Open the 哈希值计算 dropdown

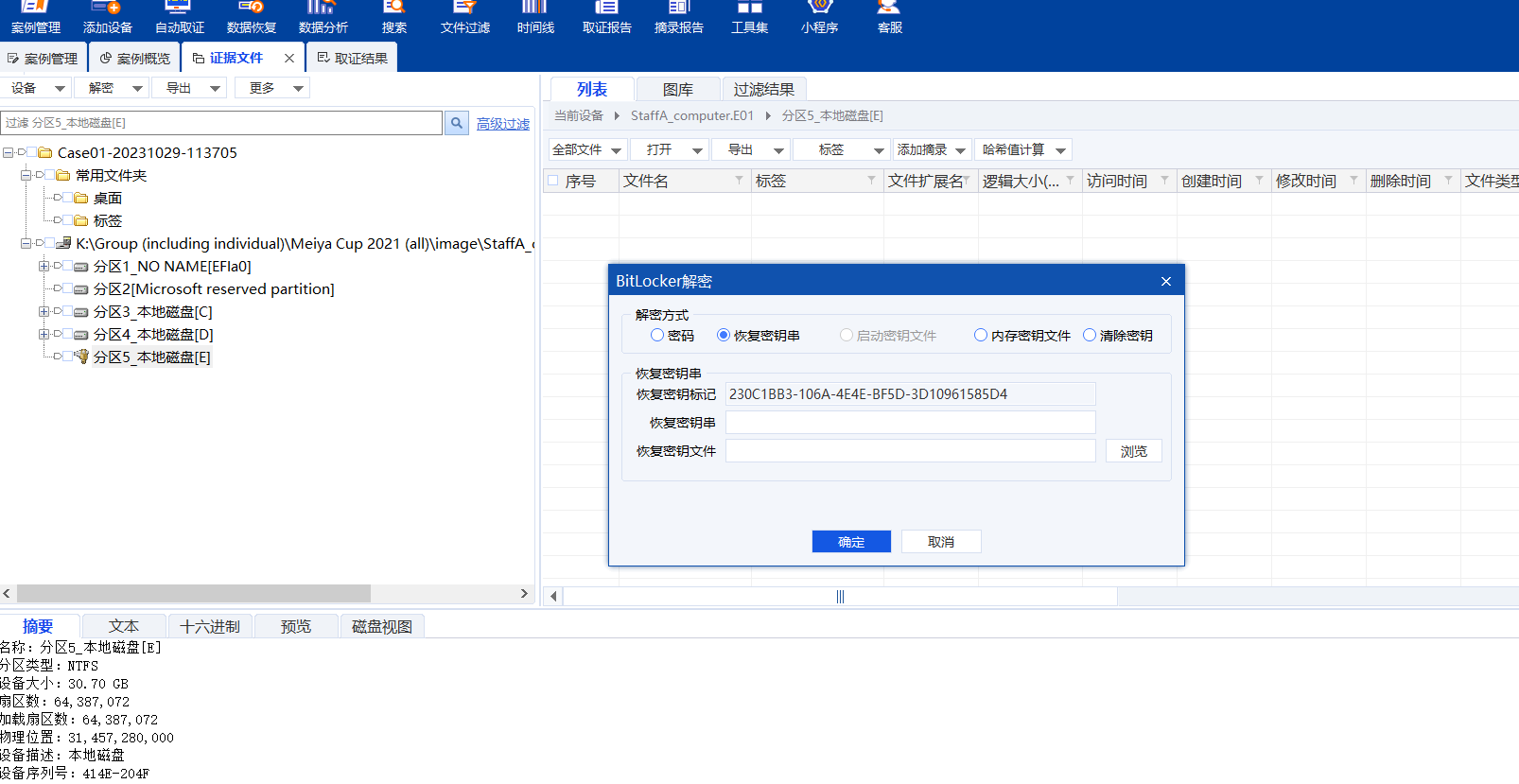(1024, 149)
